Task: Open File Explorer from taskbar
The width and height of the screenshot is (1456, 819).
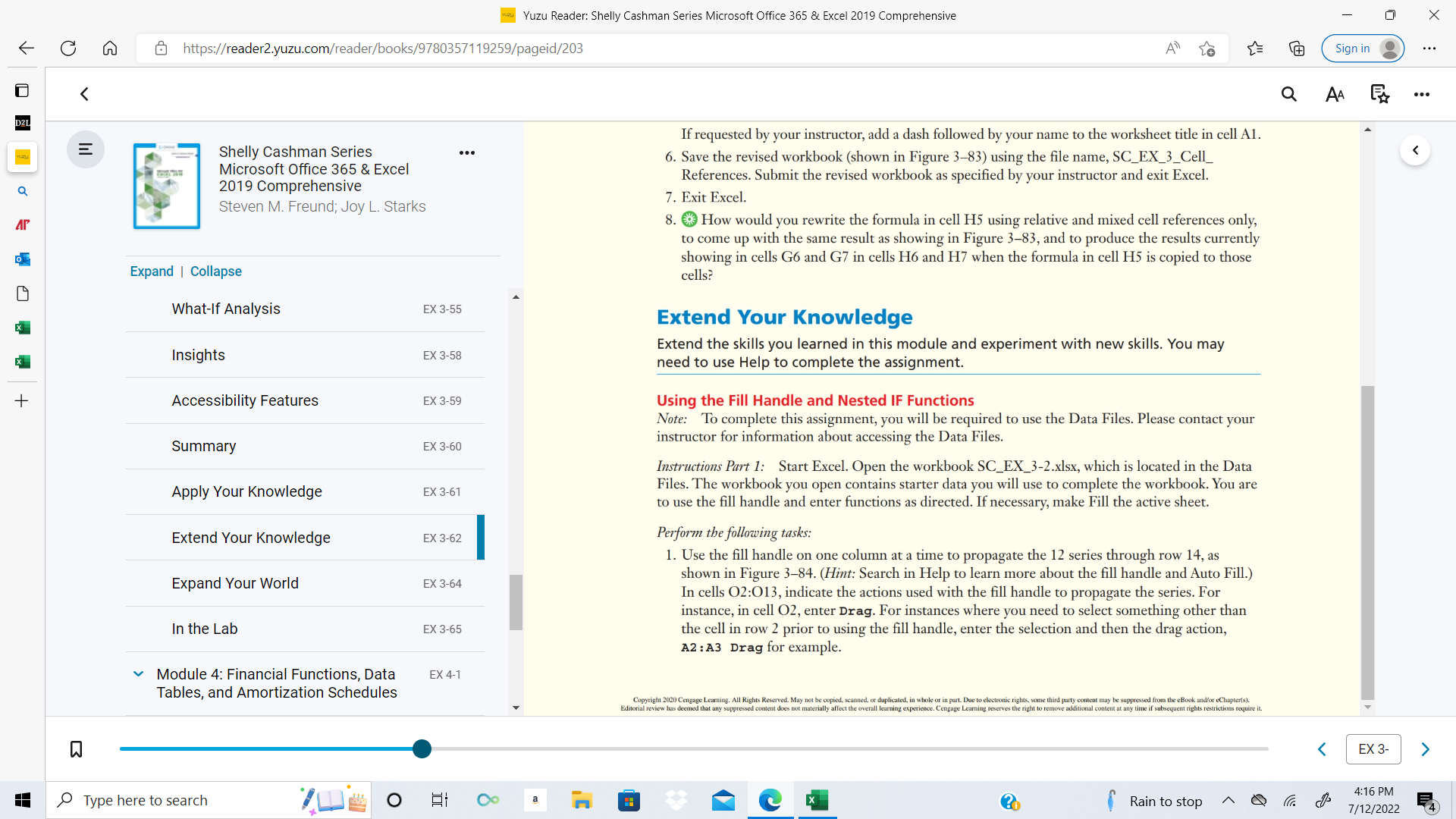Action: point(582,800)
